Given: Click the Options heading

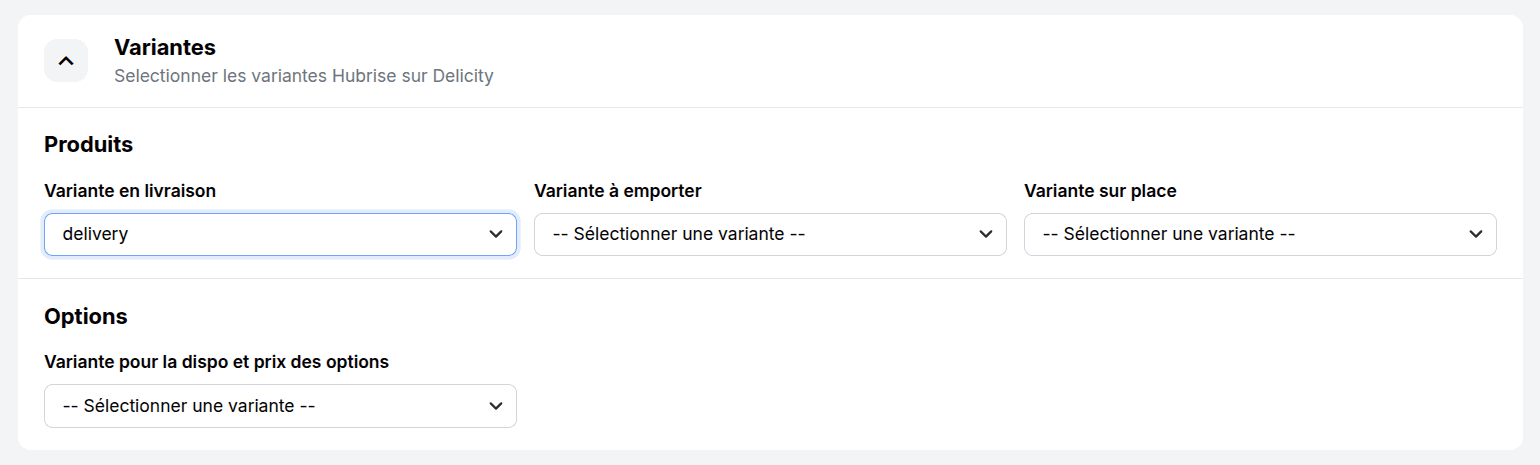Looking at the screenshot, I should coord(86,316).
